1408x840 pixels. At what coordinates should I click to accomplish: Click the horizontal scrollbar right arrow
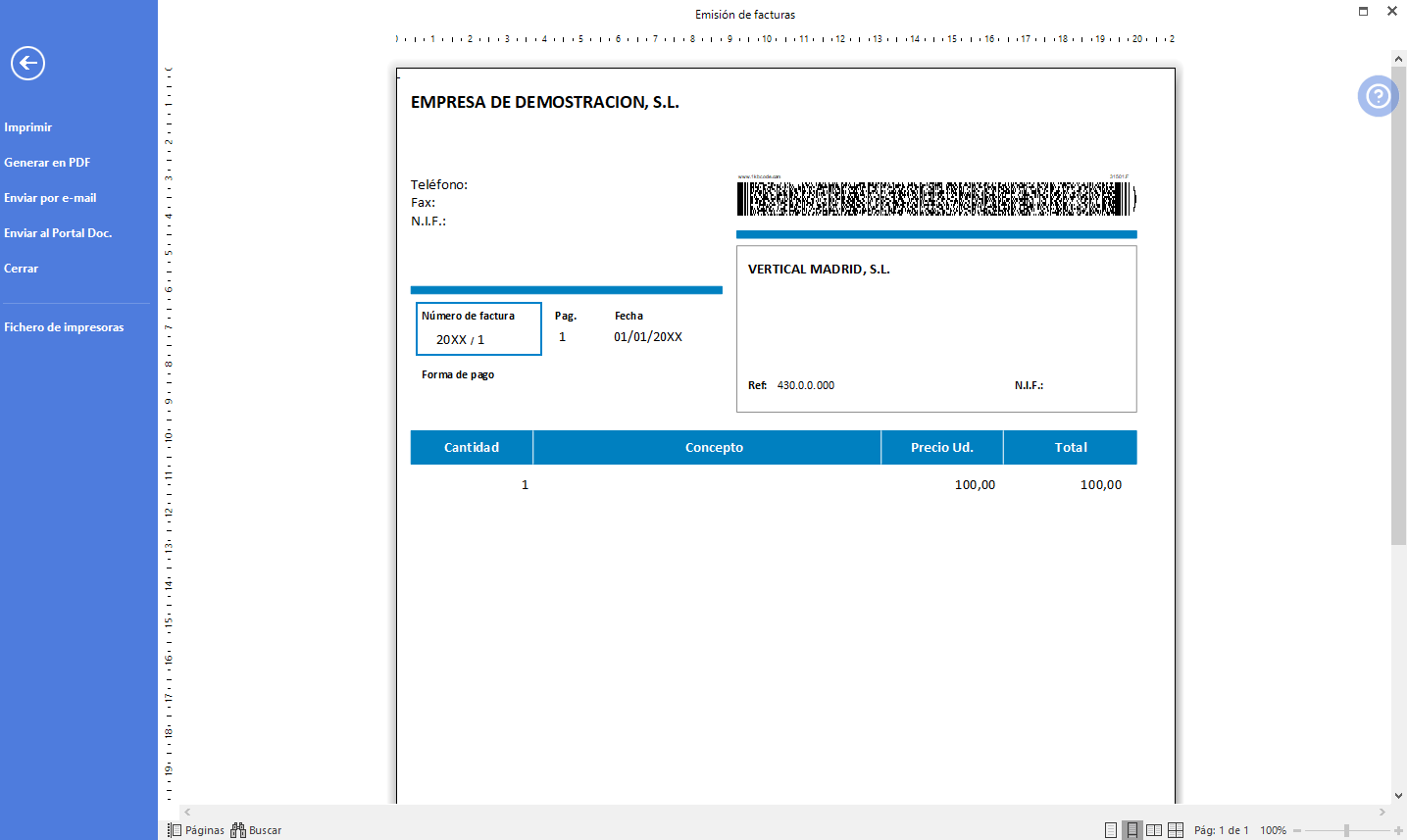[x=1383, y=812]
